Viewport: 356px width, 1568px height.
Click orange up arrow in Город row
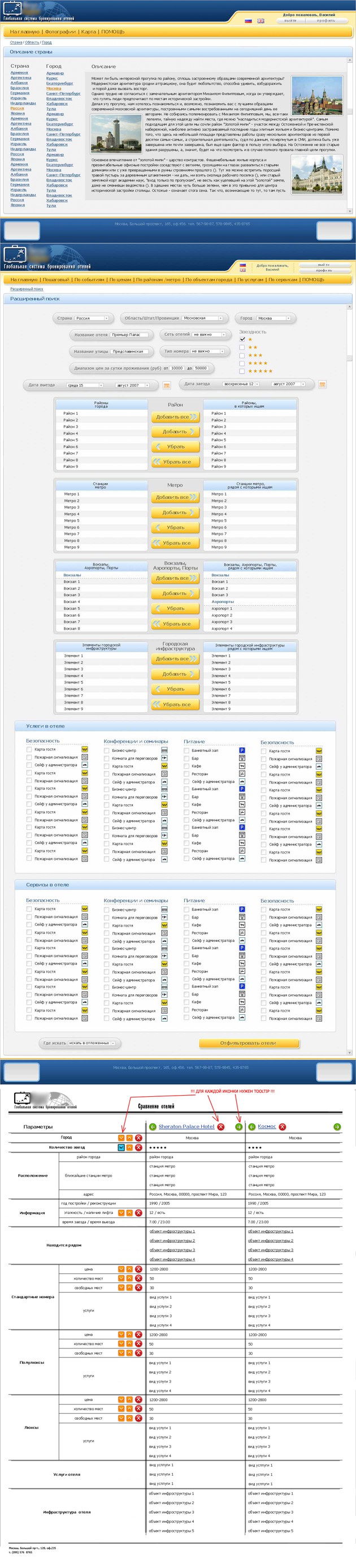pos(129,1138)
